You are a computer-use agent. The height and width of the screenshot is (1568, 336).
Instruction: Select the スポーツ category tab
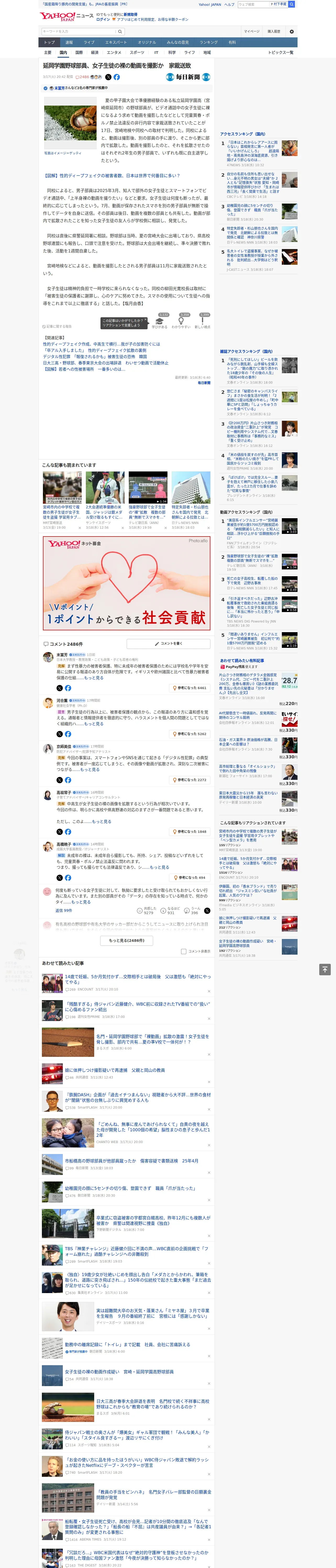point(137,52)
